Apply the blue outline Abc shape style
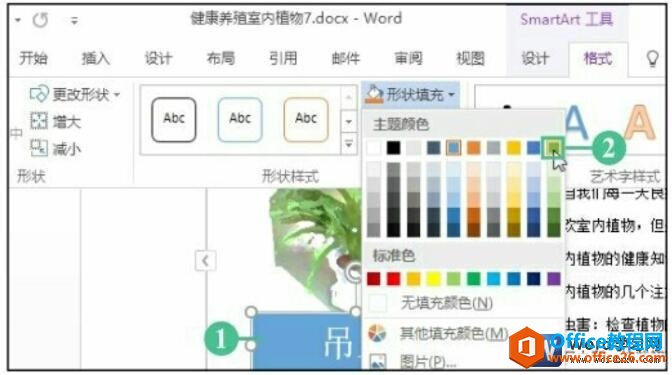This screenshot has width=672, height=375. [240, 120]
